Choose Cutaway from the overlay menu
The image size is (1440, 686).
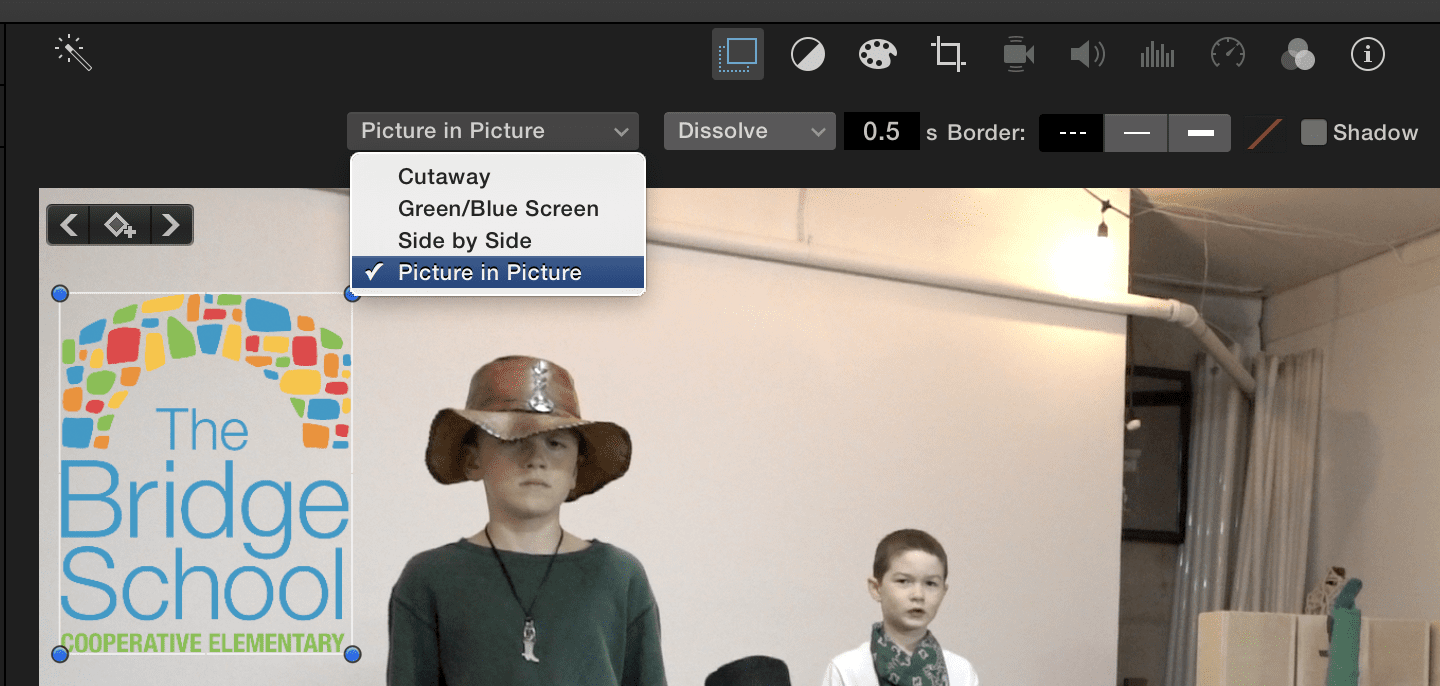tap(498, 177)
